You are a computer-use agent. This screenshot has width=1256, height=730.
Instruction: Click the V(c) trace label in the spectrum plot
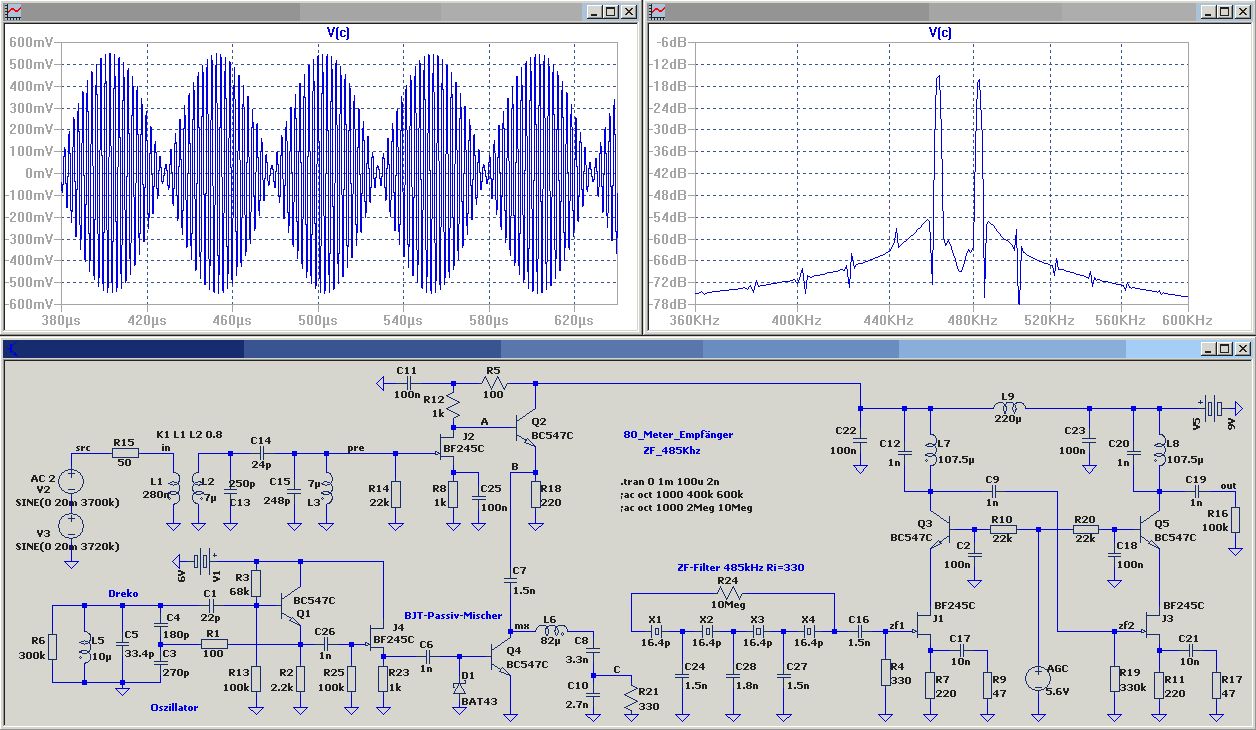[x=939, y=32]
